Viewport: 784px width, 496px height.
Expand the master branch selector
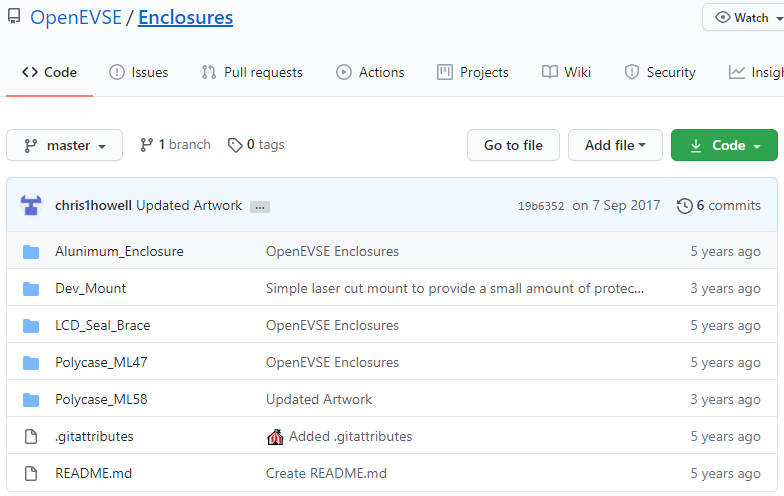tap(64, 145)
